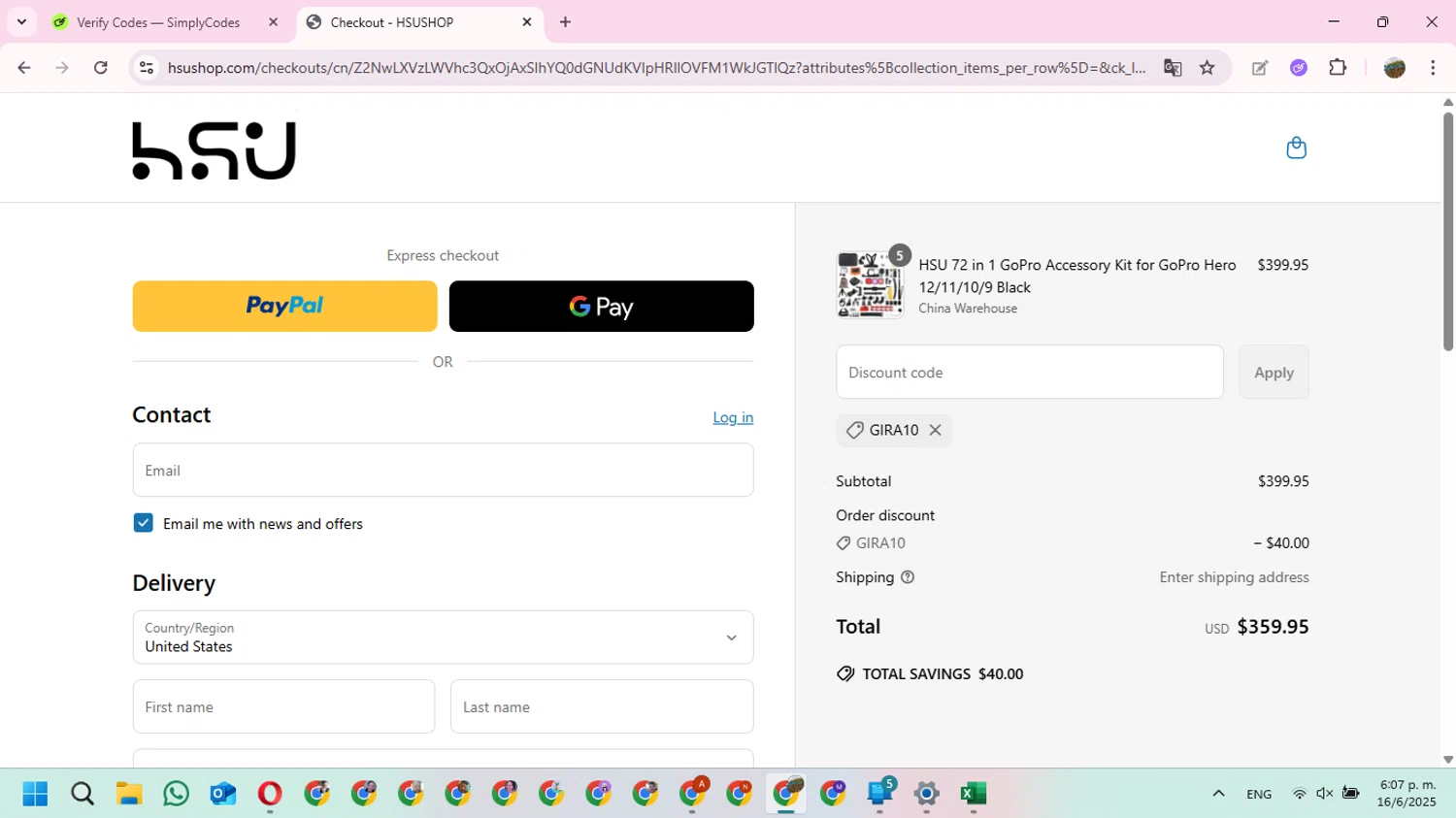Reload the checkout page
1456x818 pixels.
pyautogui.click(x=101, y=68)
